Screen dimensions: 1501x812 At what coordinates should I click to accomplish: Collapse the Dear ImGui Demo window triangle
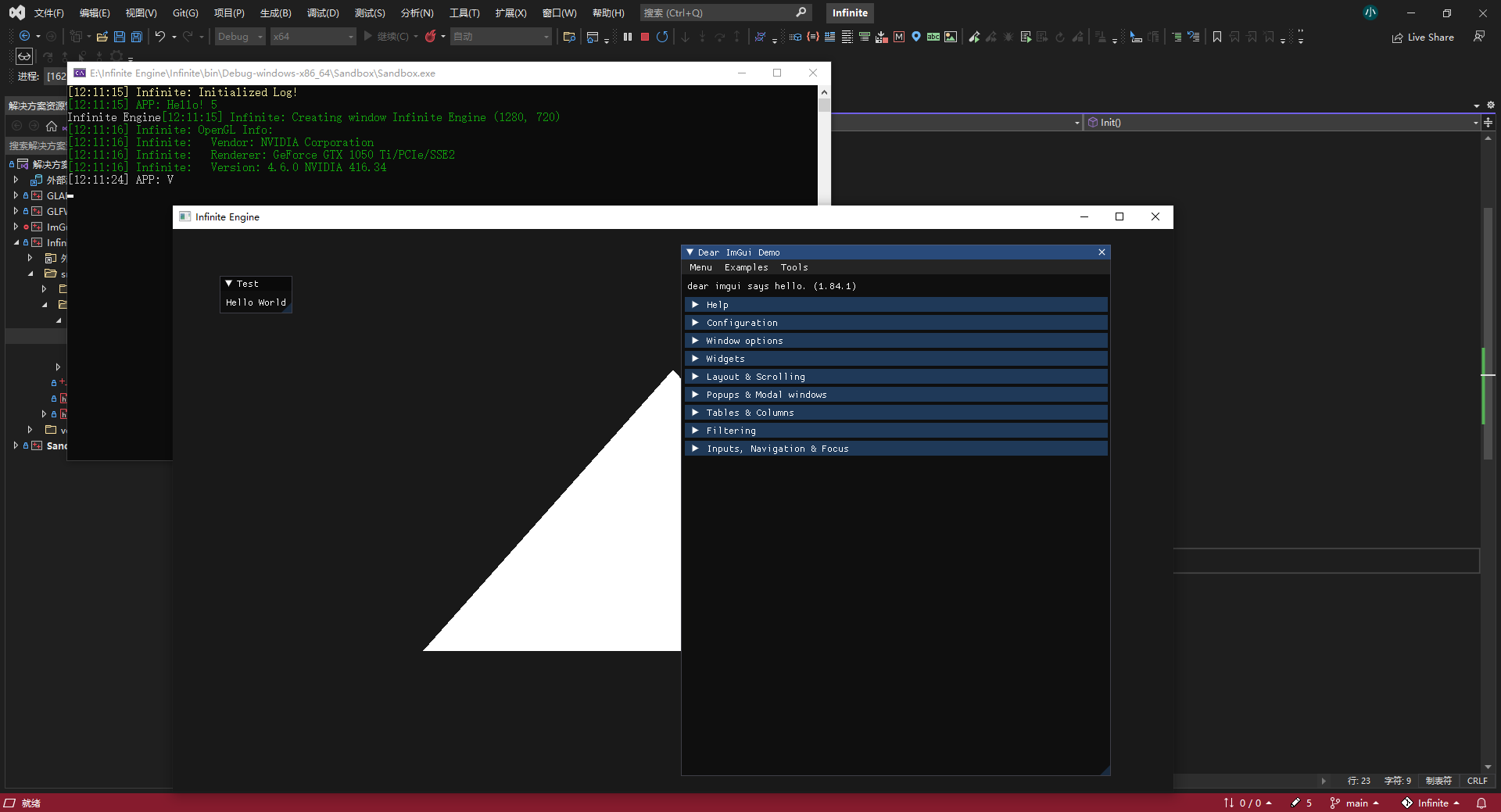point(690,252)
